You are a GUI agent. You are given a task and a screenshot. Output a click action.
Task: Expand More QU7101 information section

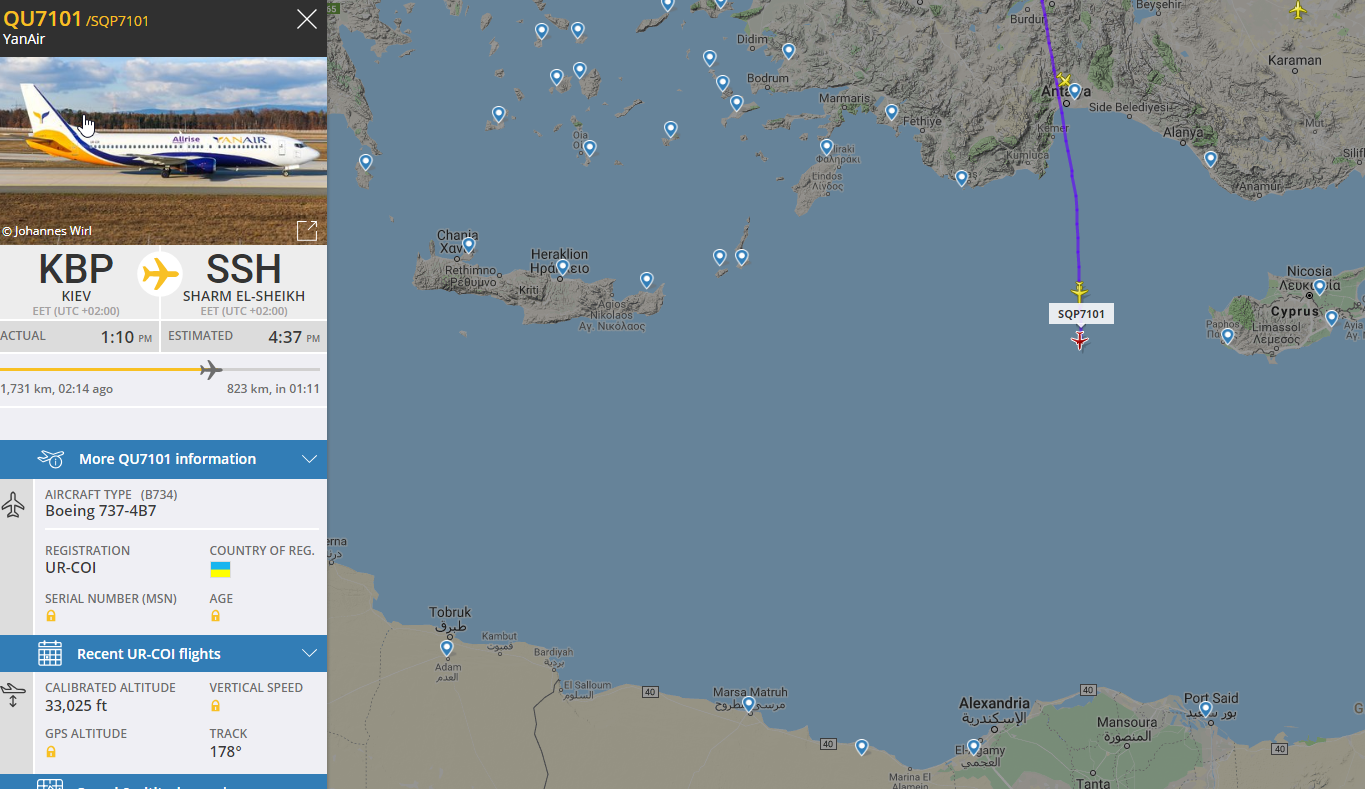167,459
